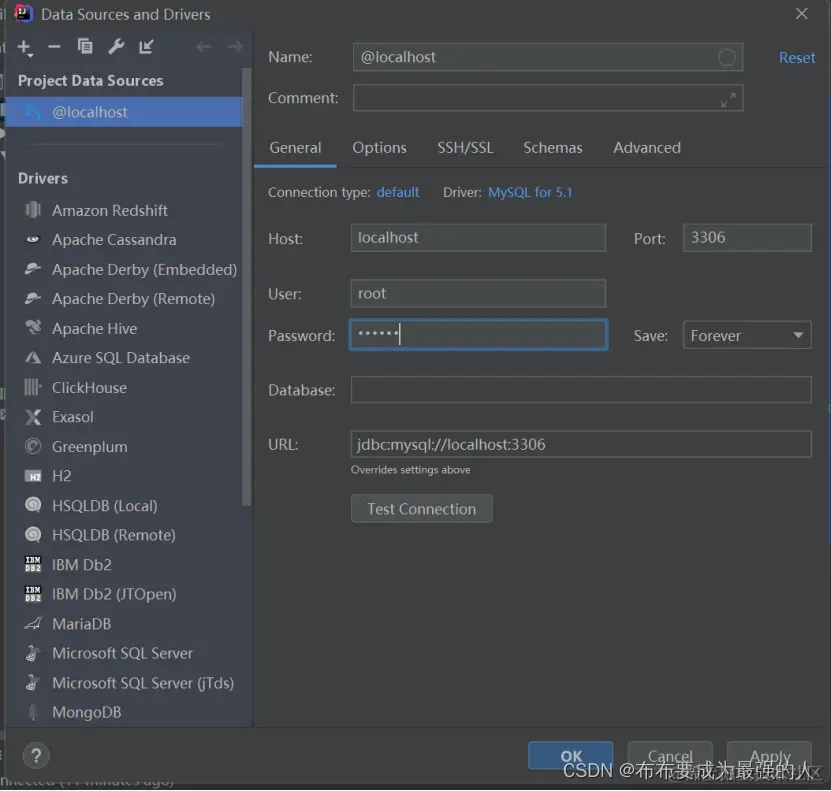831x791 pixels.
Task: Change driver via MySQL for 5.1 link
Action: pos(530,192)
